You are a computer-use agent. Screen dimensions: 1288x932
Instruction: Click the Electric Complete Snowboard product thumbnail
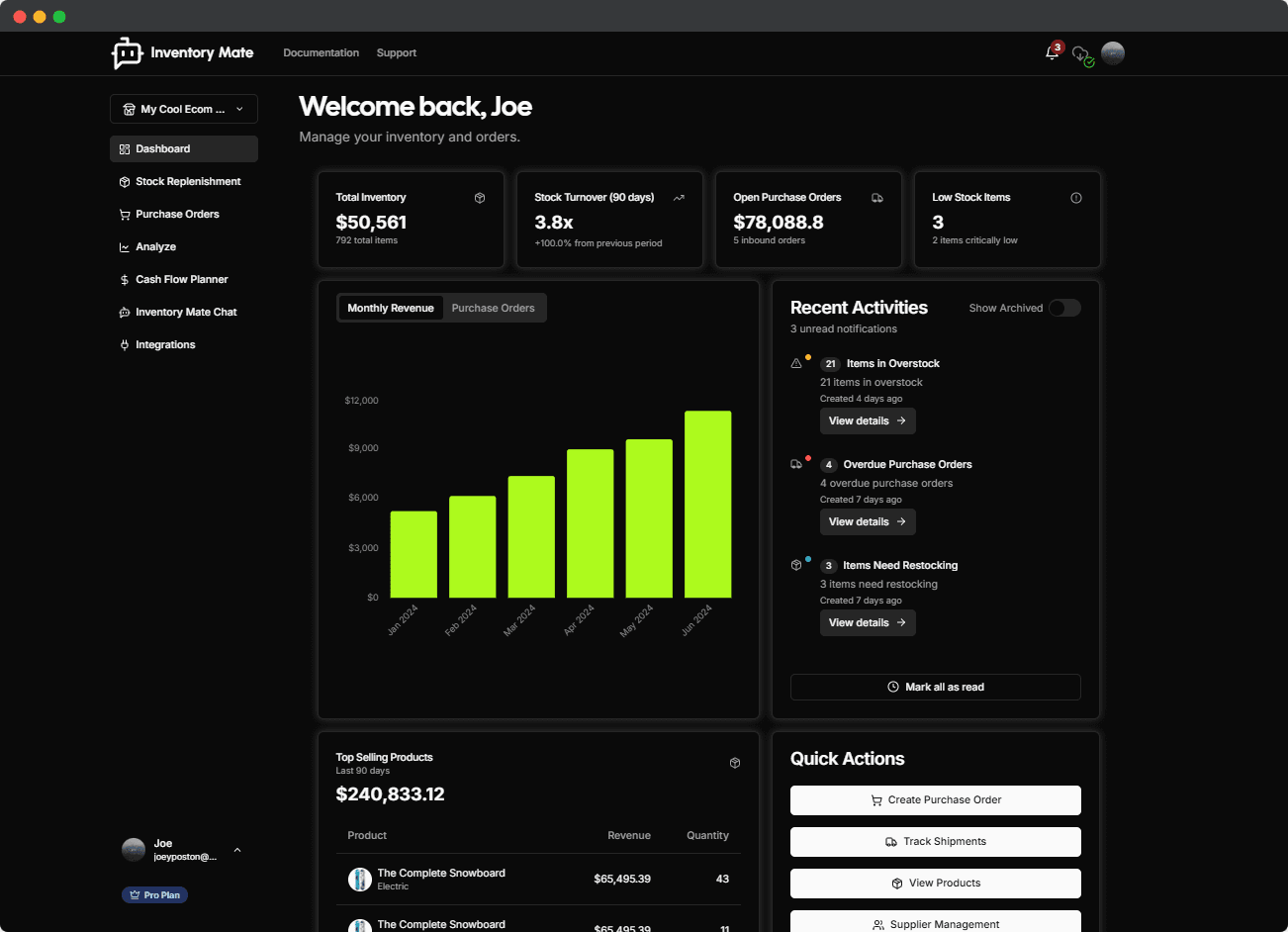point(360,879)
